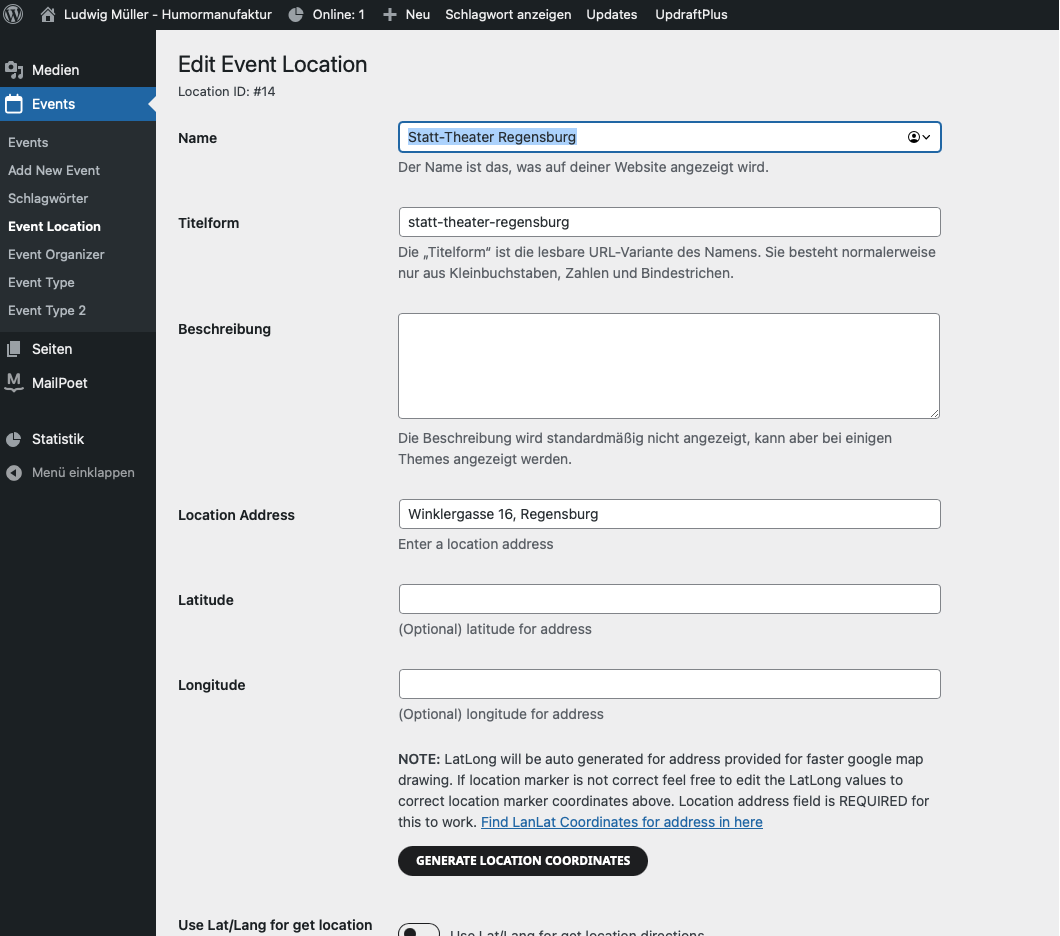Viewport: 1060px width, 936px height.
Task: Open Schlagwörter submenu item
Action: (48, 198)
